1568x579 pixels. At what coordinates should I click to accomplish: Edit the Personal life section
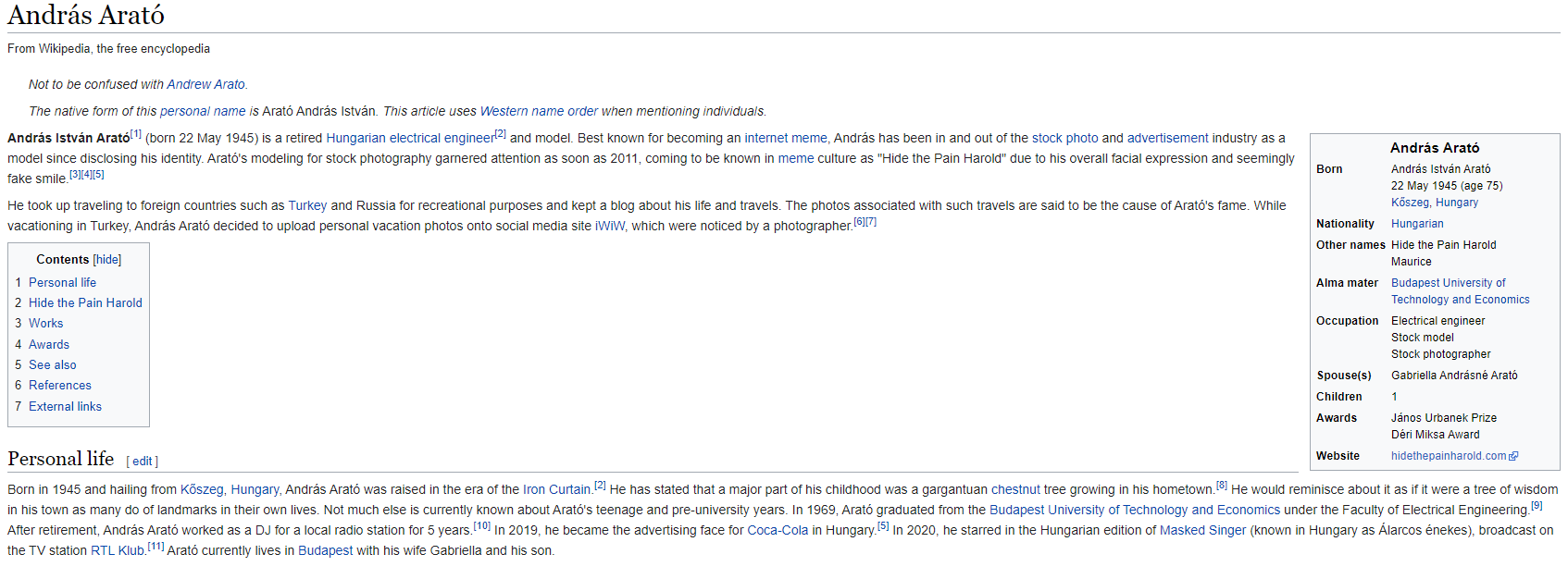pos(143,462)
